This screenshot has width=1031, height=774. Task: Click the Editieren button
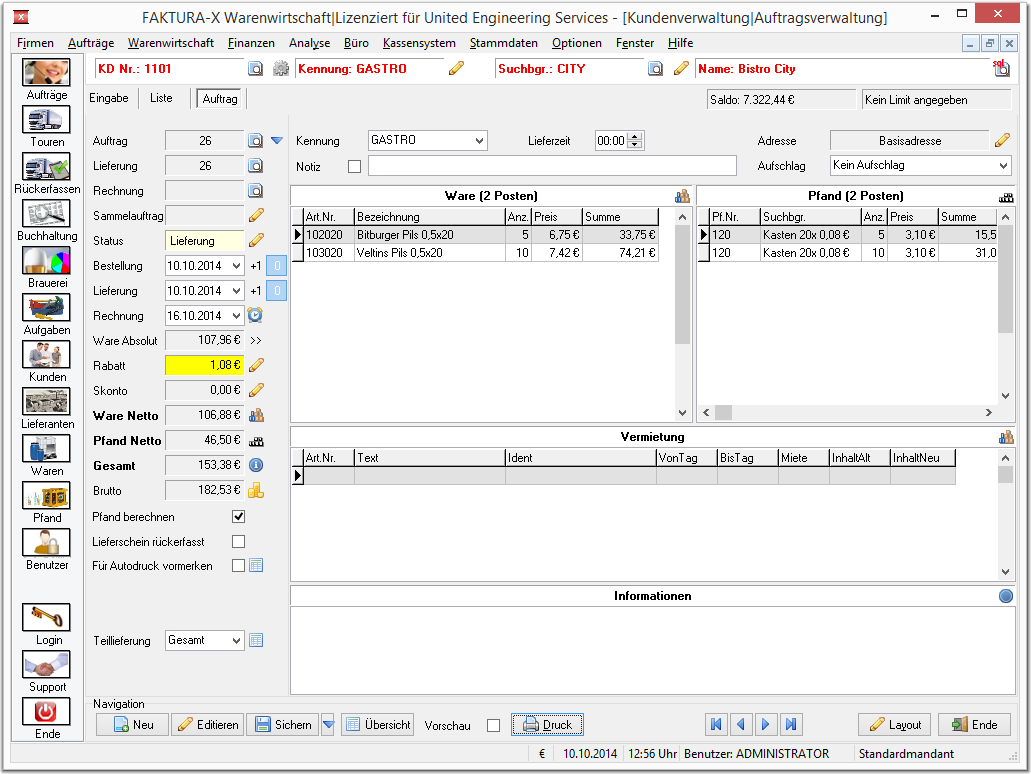[x=208, y=725]
